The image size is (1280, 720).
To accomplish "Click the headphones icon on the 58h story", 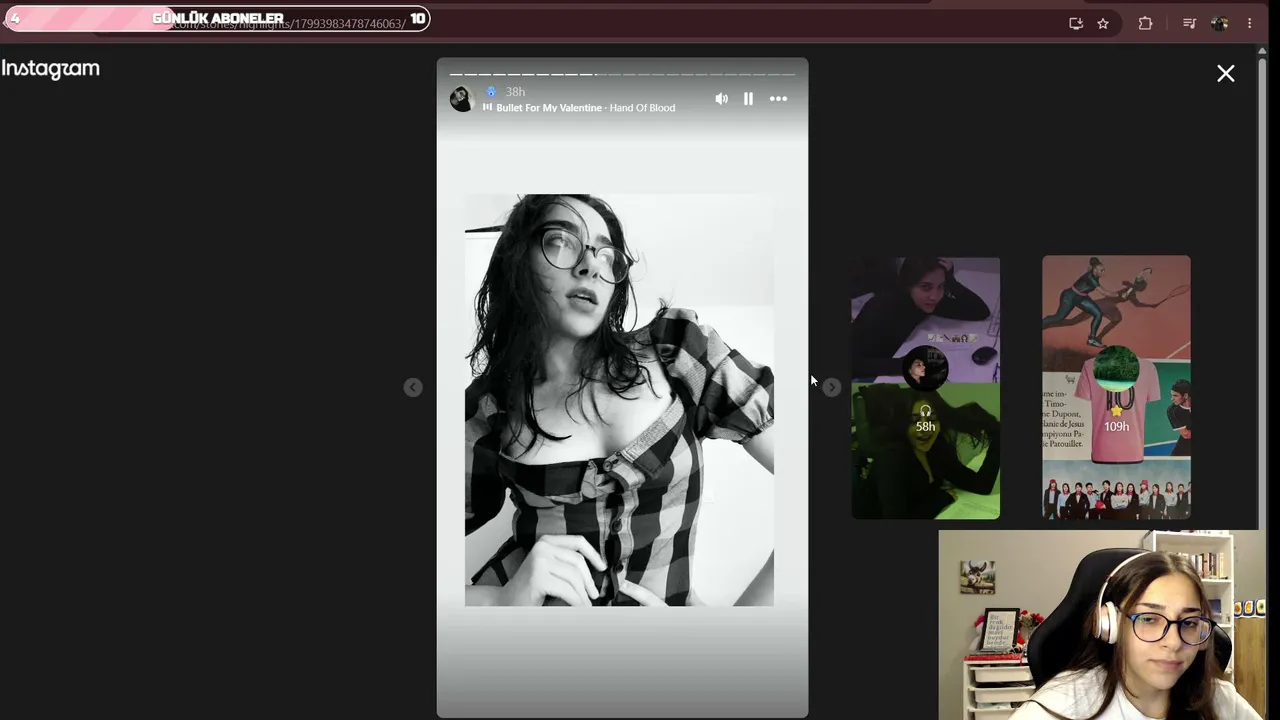I will [925, 410].
